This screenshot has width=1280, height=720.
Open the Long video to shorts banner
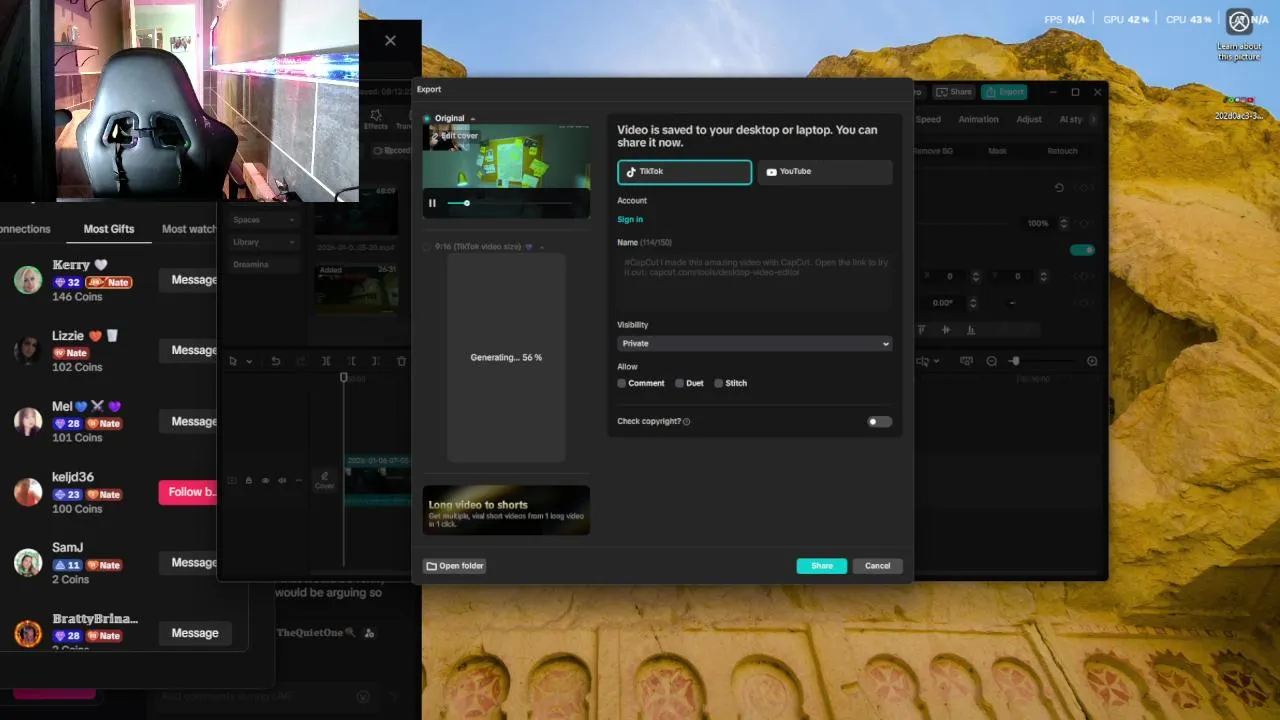tap(506, 510)
